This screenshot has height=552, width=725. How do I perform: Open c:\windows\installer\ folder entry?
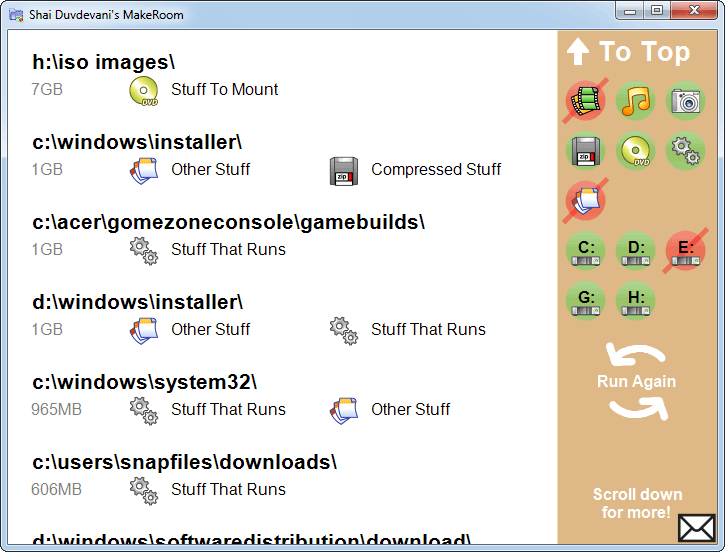[x=137, y=142]
